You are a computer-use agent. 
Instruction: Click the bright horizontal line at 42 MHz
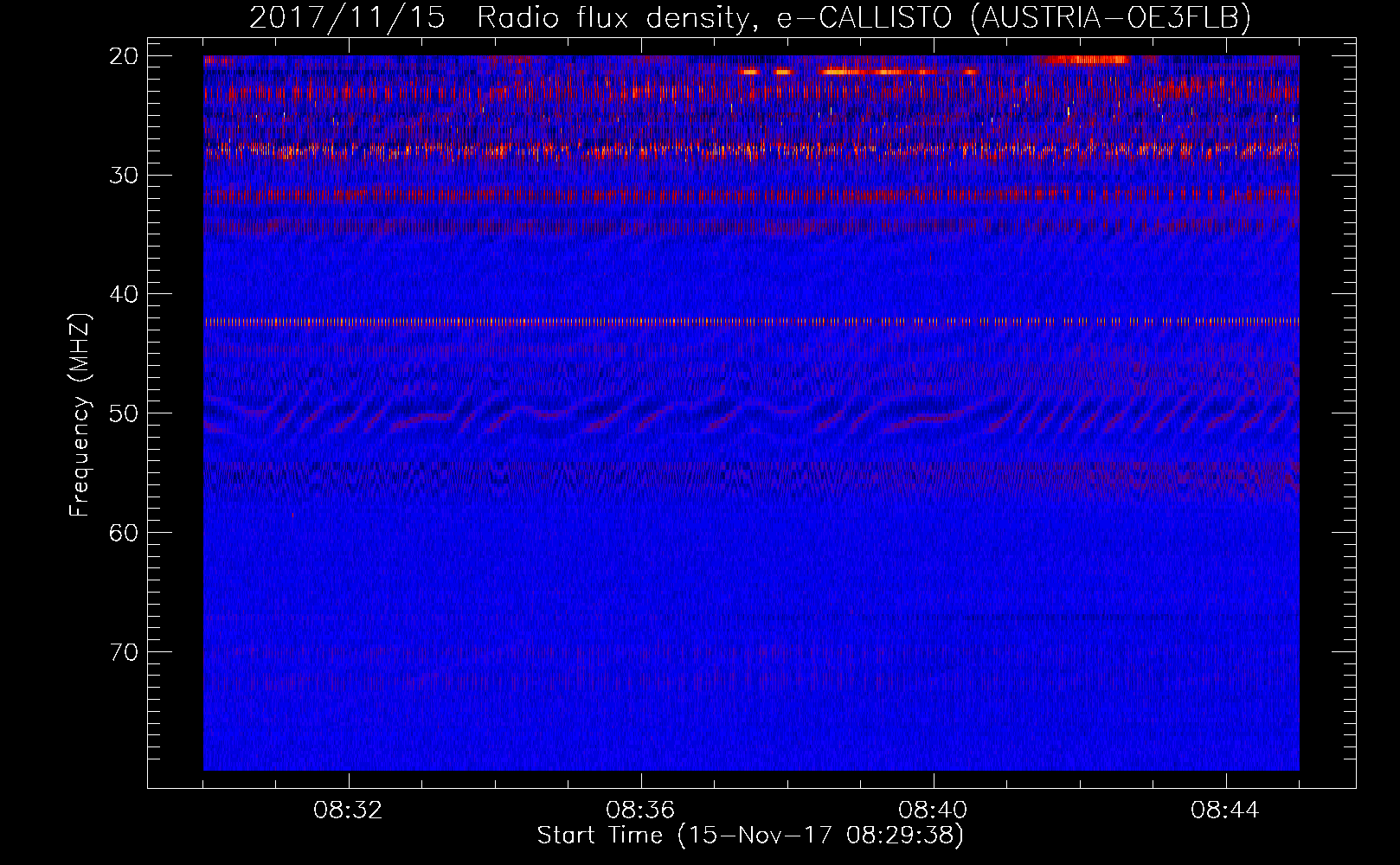point(751,322)
